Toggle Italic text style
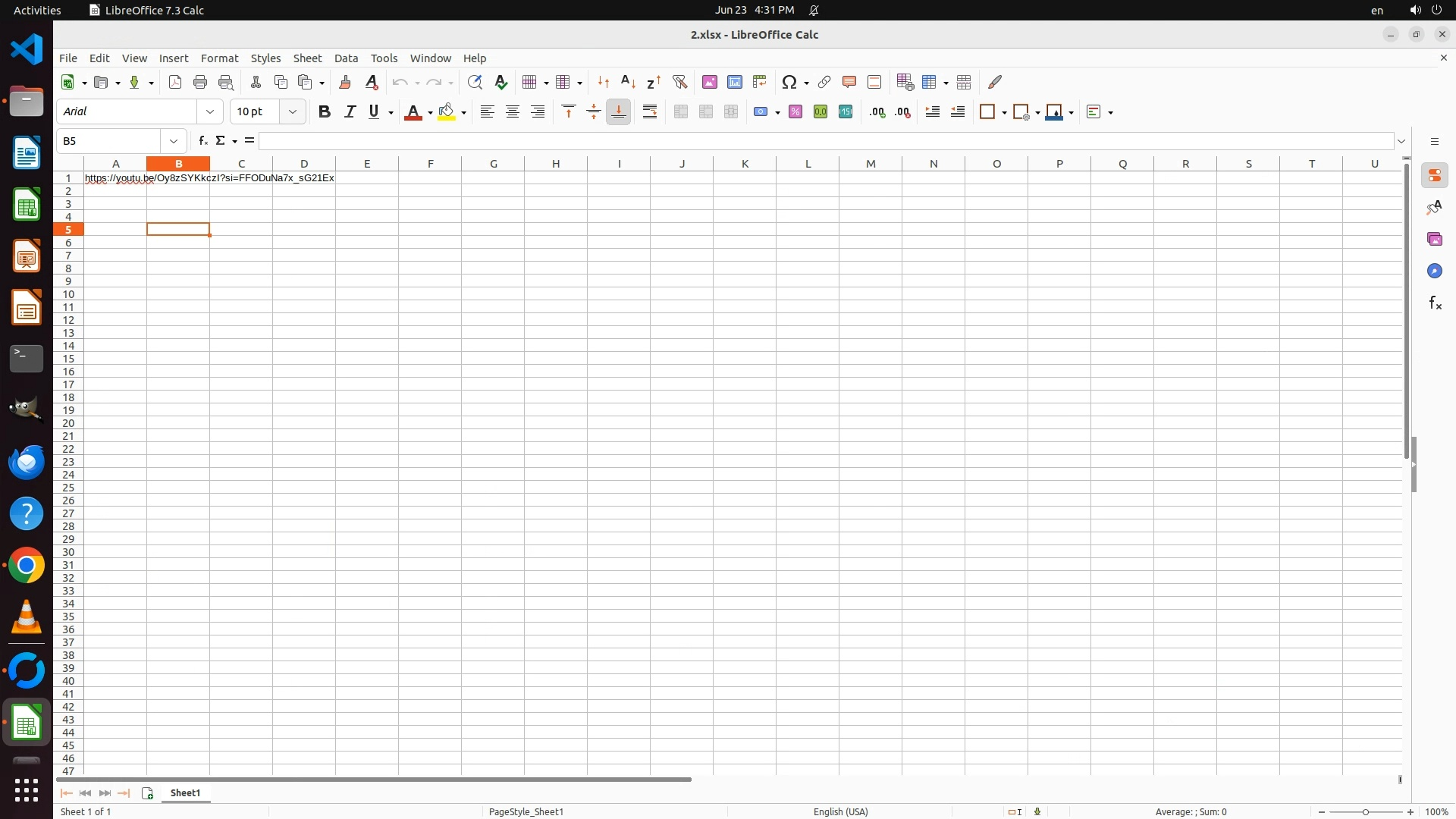Screen dimensions: 1456x819 coord(350,112)
